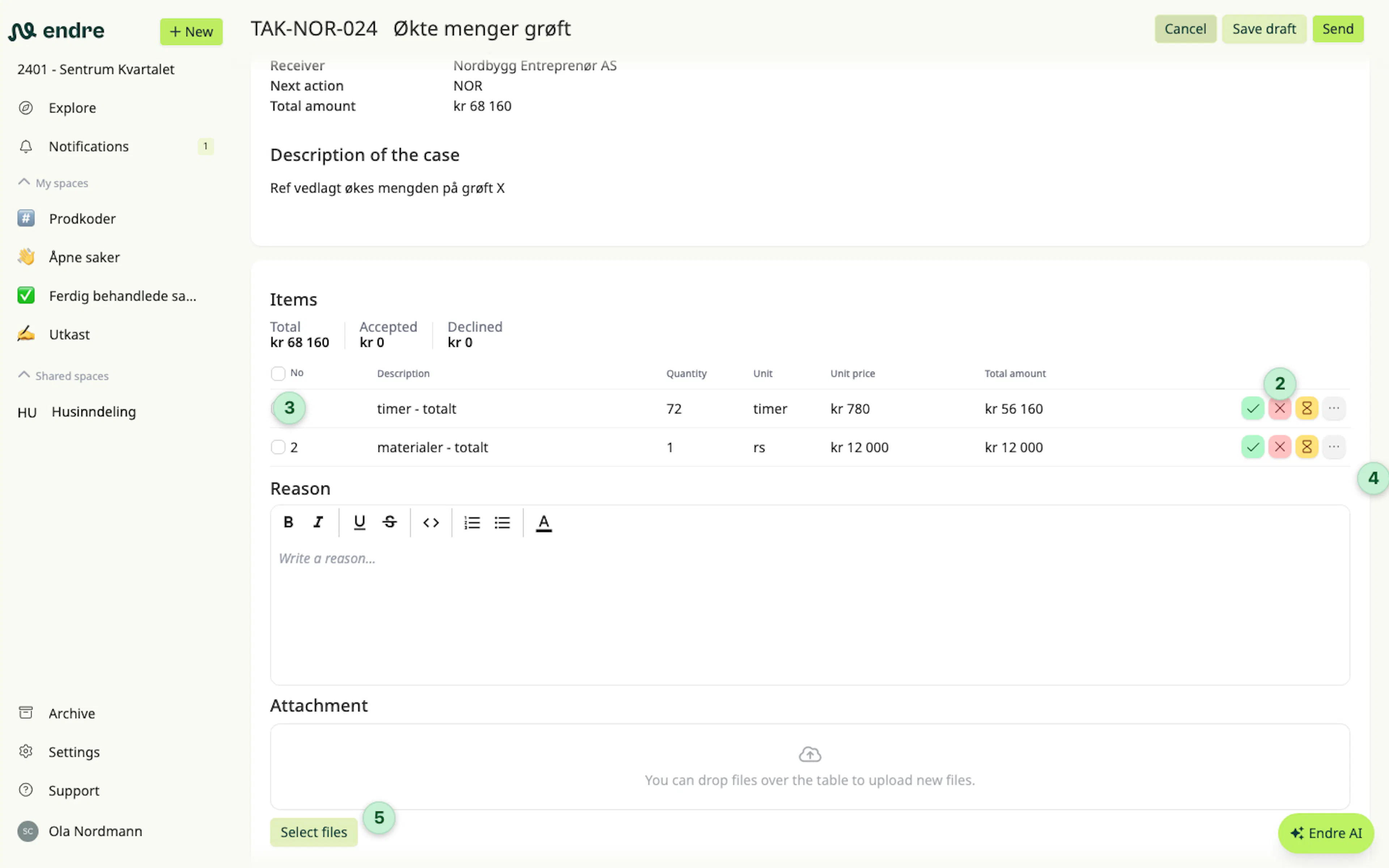
Task: Collapse the My spaces section
Action: pyautogui.click(x=24, y=182)
